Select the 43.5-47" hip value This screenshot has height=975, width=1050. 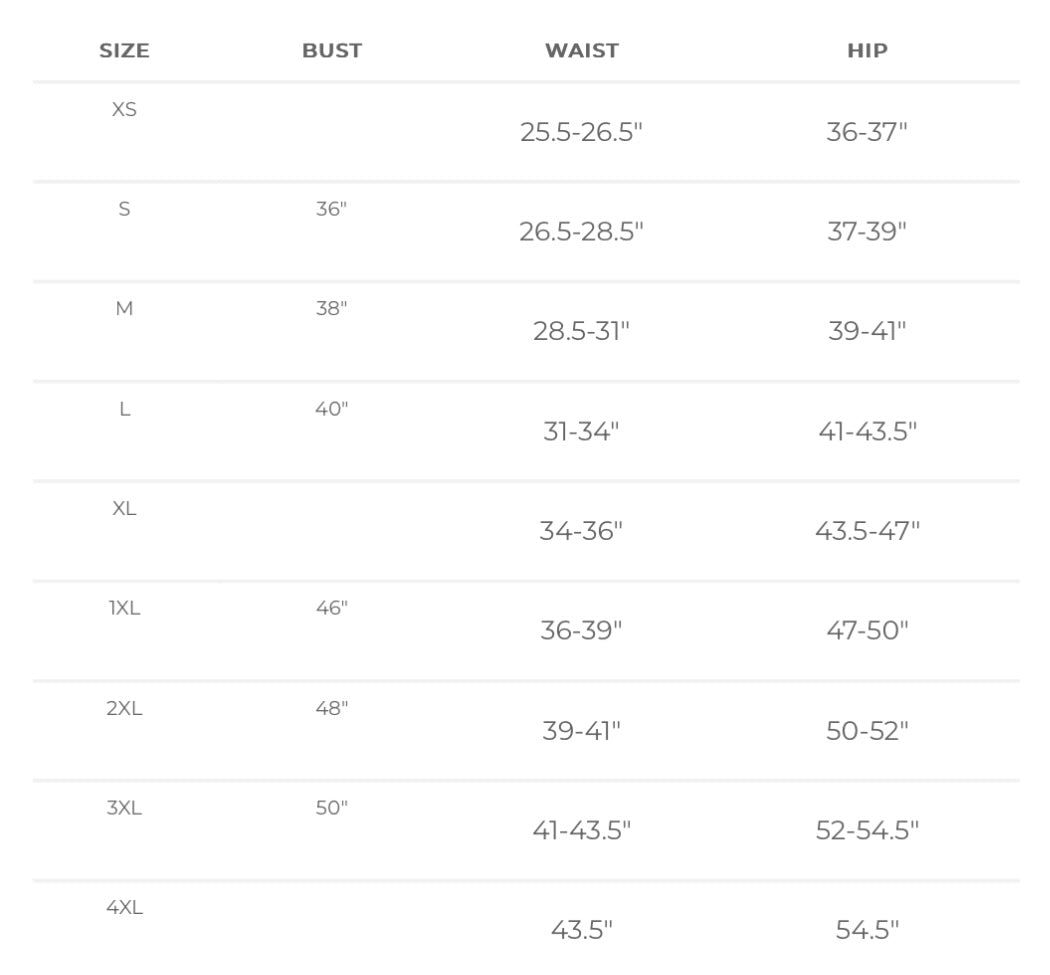[867, 531]
